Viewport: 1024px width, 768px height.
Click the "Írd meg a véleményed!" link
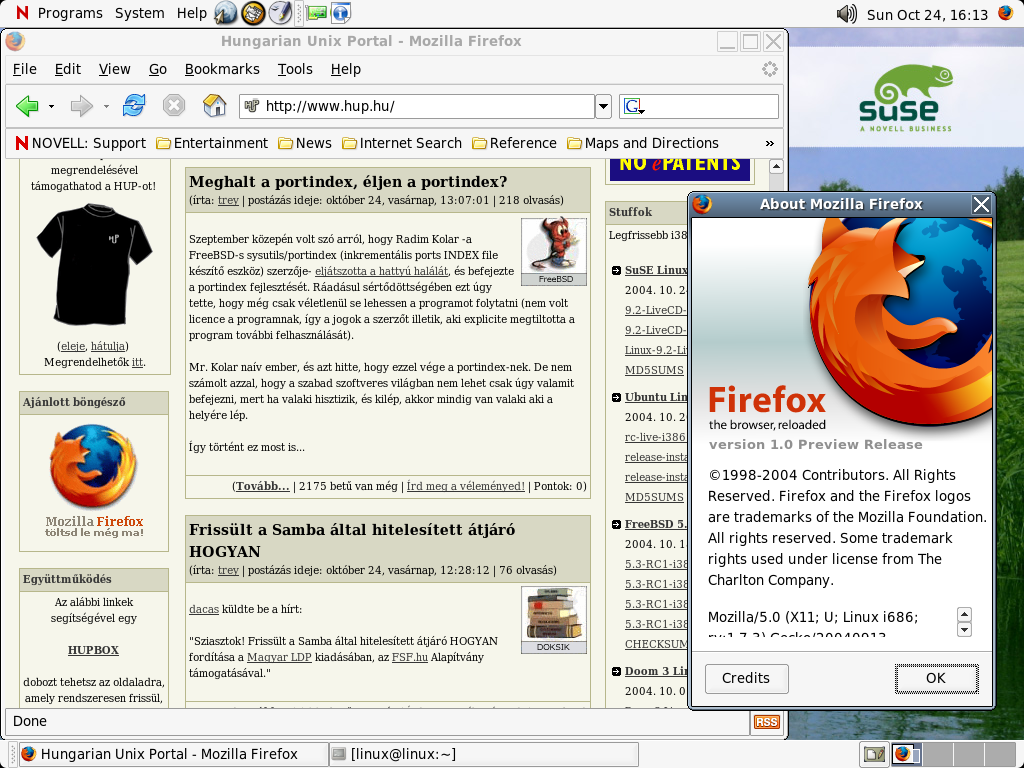(466, 486)
